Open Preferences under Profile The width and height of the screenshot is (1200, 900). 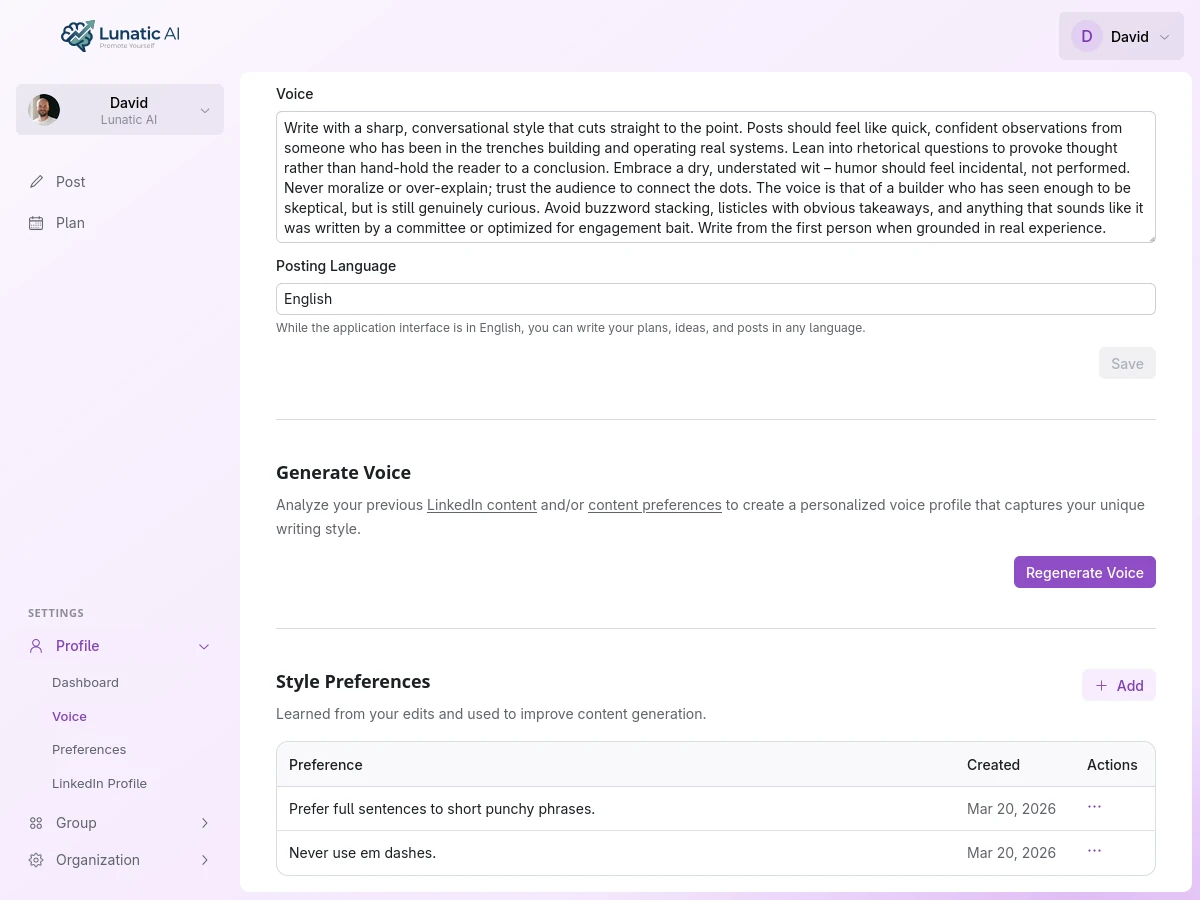[x=89, y=750]
